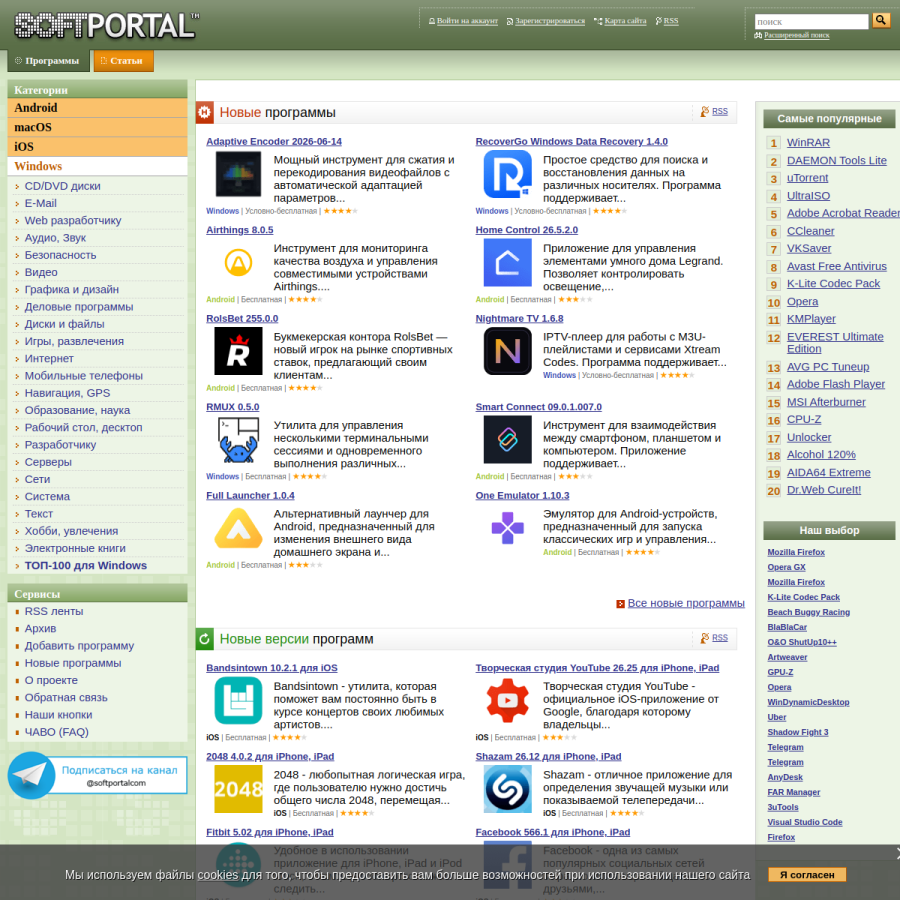Click the SoftPortal logo
Viewport: 900px width, 900px height.
pos(106,25)
